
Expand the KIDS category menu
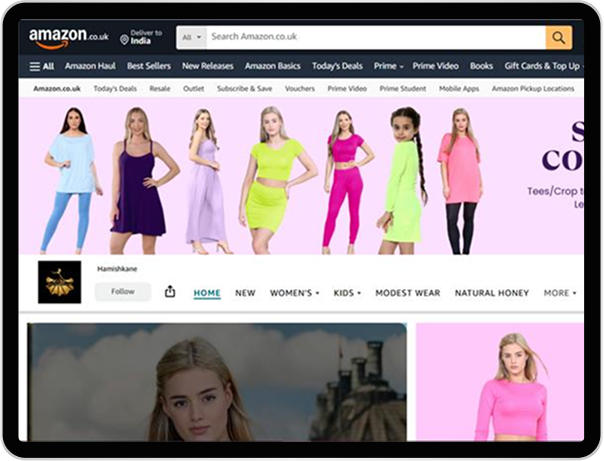(347, 293)
